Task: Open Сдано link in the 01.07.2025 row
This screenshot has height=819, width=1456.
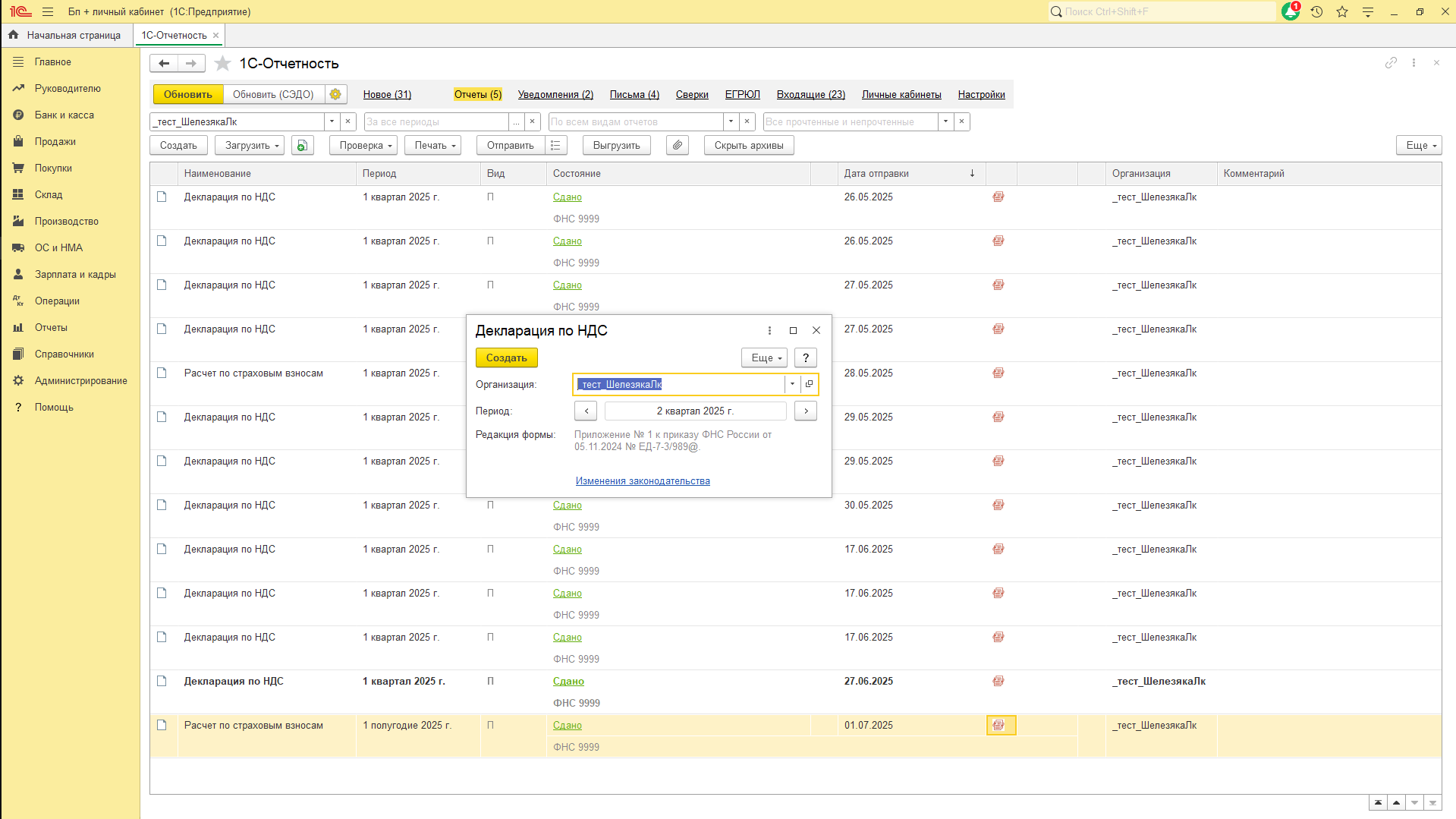Action: [x=568, y=725]
